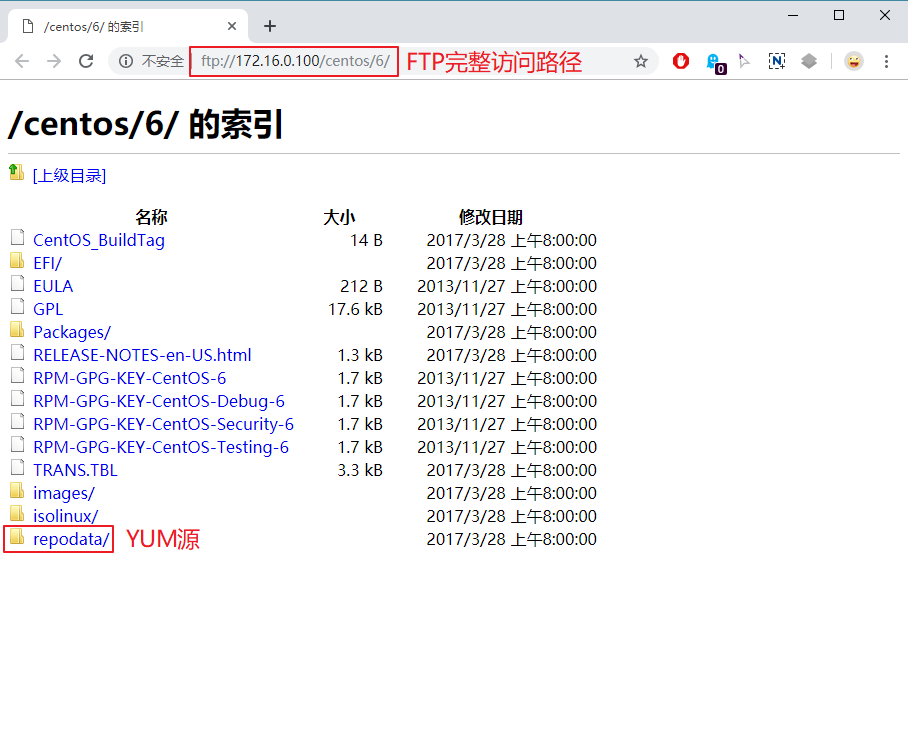Click the file icon next to TRANS.TBL
The width and height of the screenshot is (908, 729).
18,467
